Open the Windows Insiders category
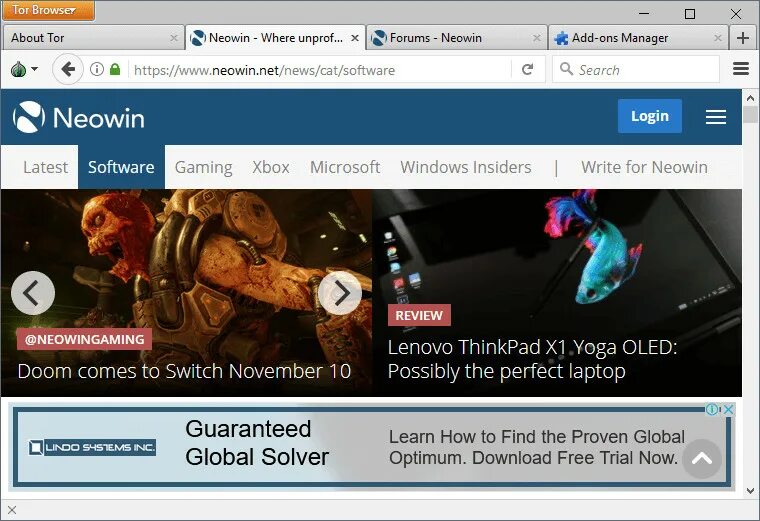This screenshot has height=521, width=760. coord(466,167)
